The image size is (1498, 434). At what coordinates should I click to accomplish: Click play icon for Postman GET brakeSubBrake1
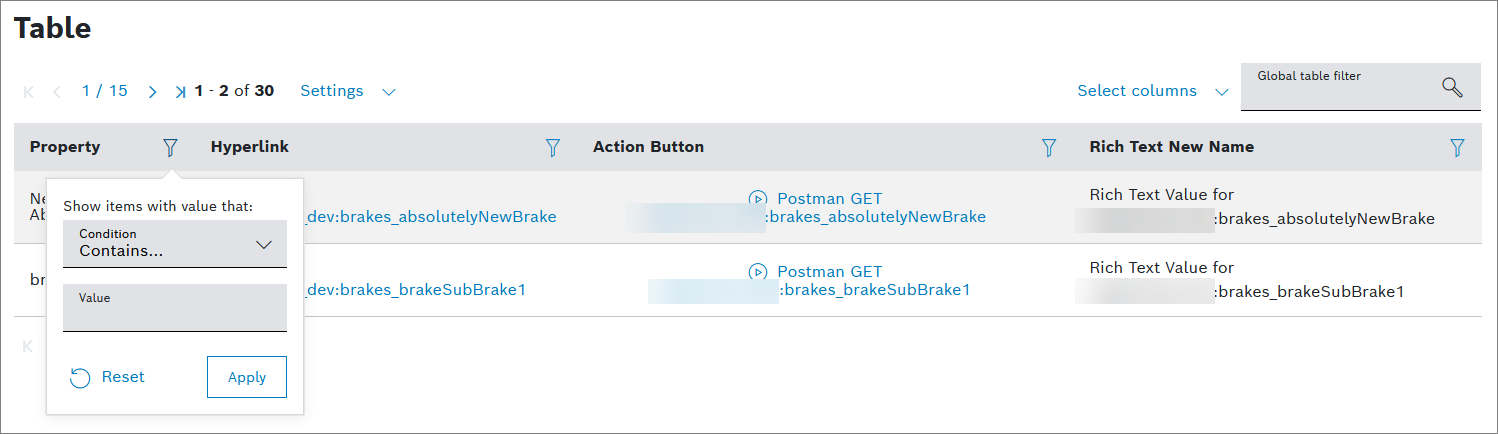[757, 272]
